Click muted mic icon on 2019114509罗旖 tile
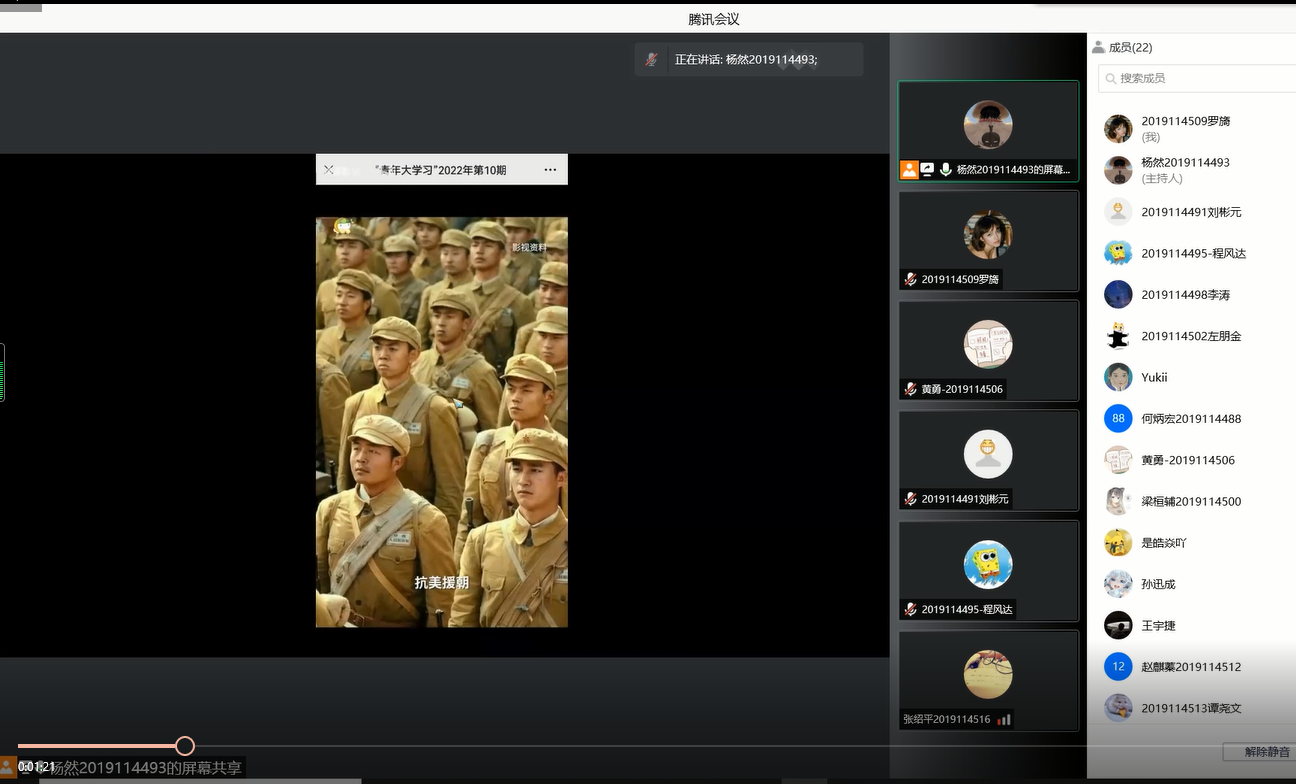This screenshot has height=784, width=1296. tap(910, 279)
